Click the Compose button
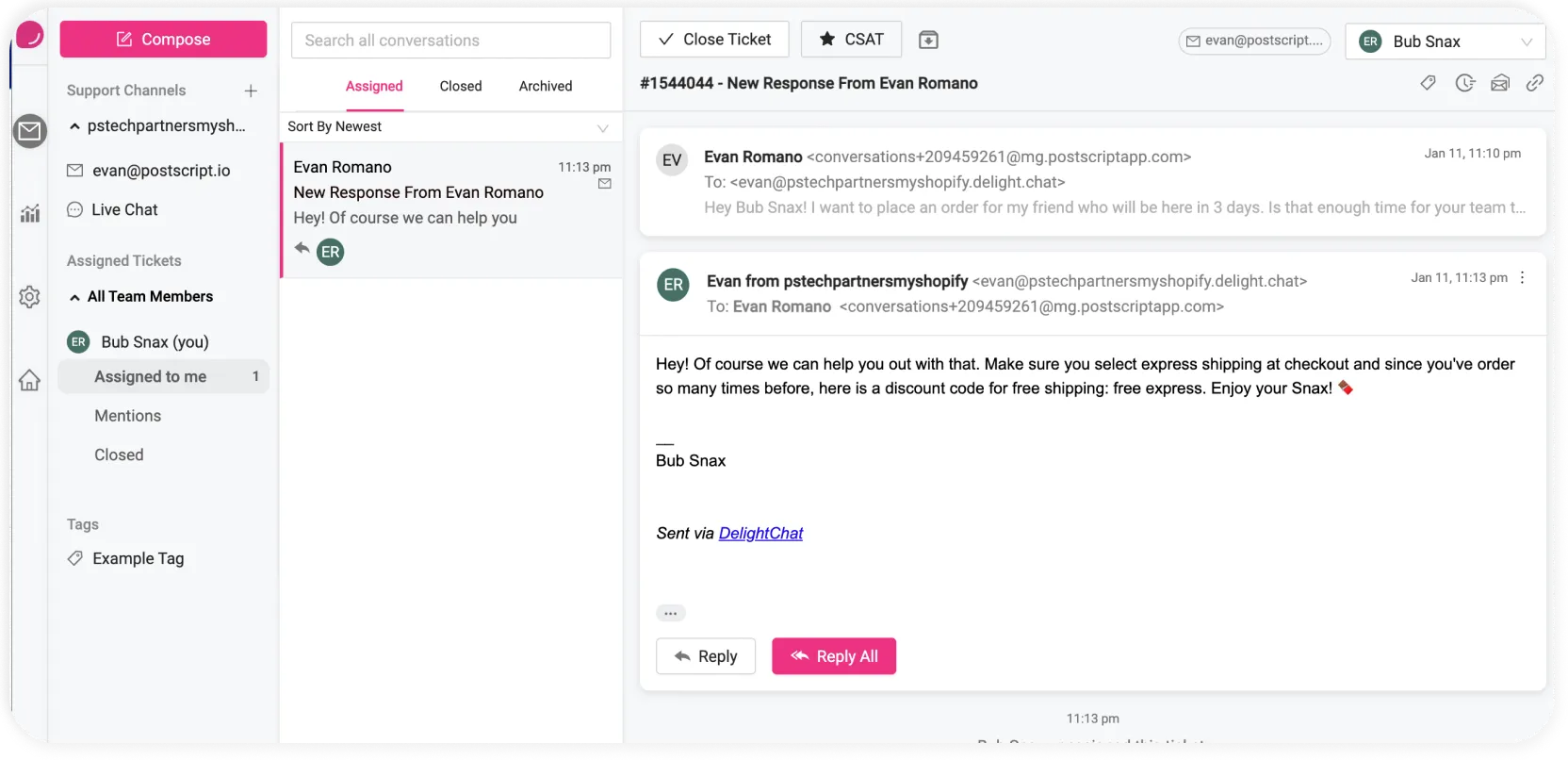The height and width of the screenshot is (760, 1568). click(x=163, y=40)
